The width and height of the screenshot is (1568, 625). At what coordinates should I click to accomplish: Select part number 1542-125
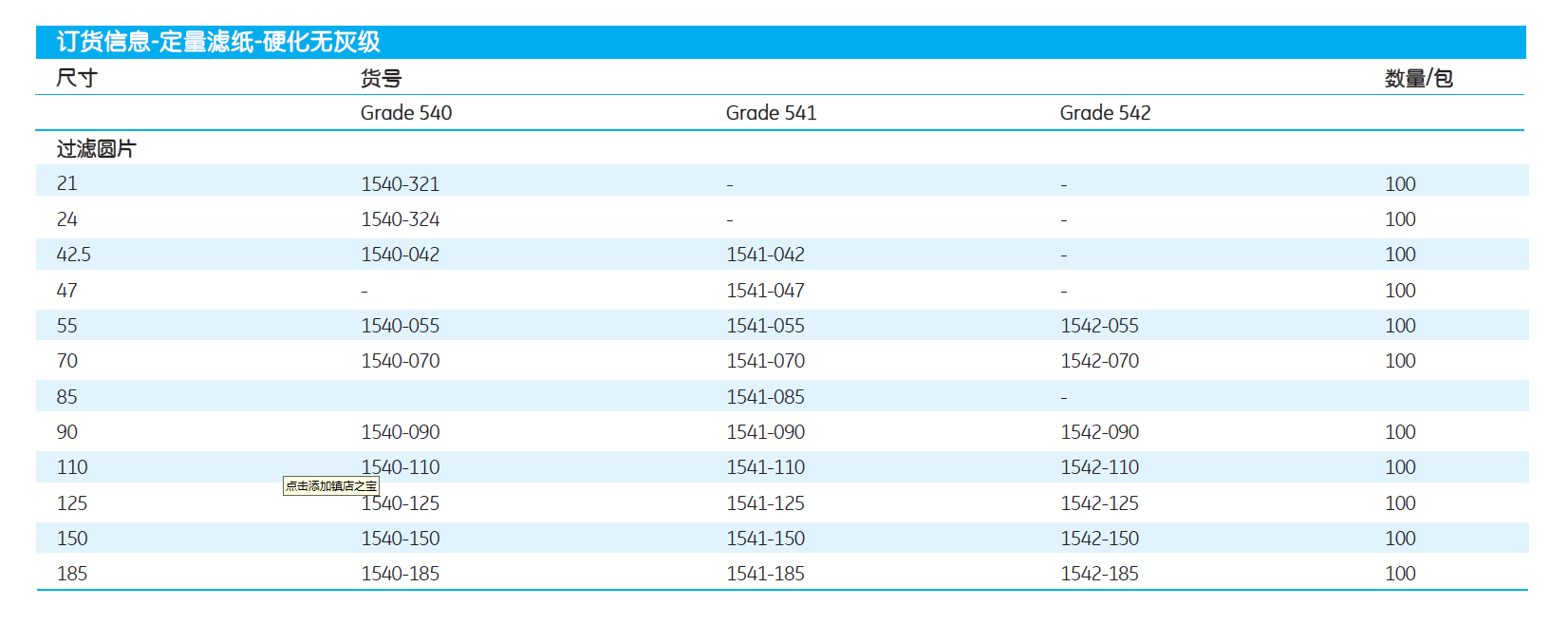coord(1100,503)
